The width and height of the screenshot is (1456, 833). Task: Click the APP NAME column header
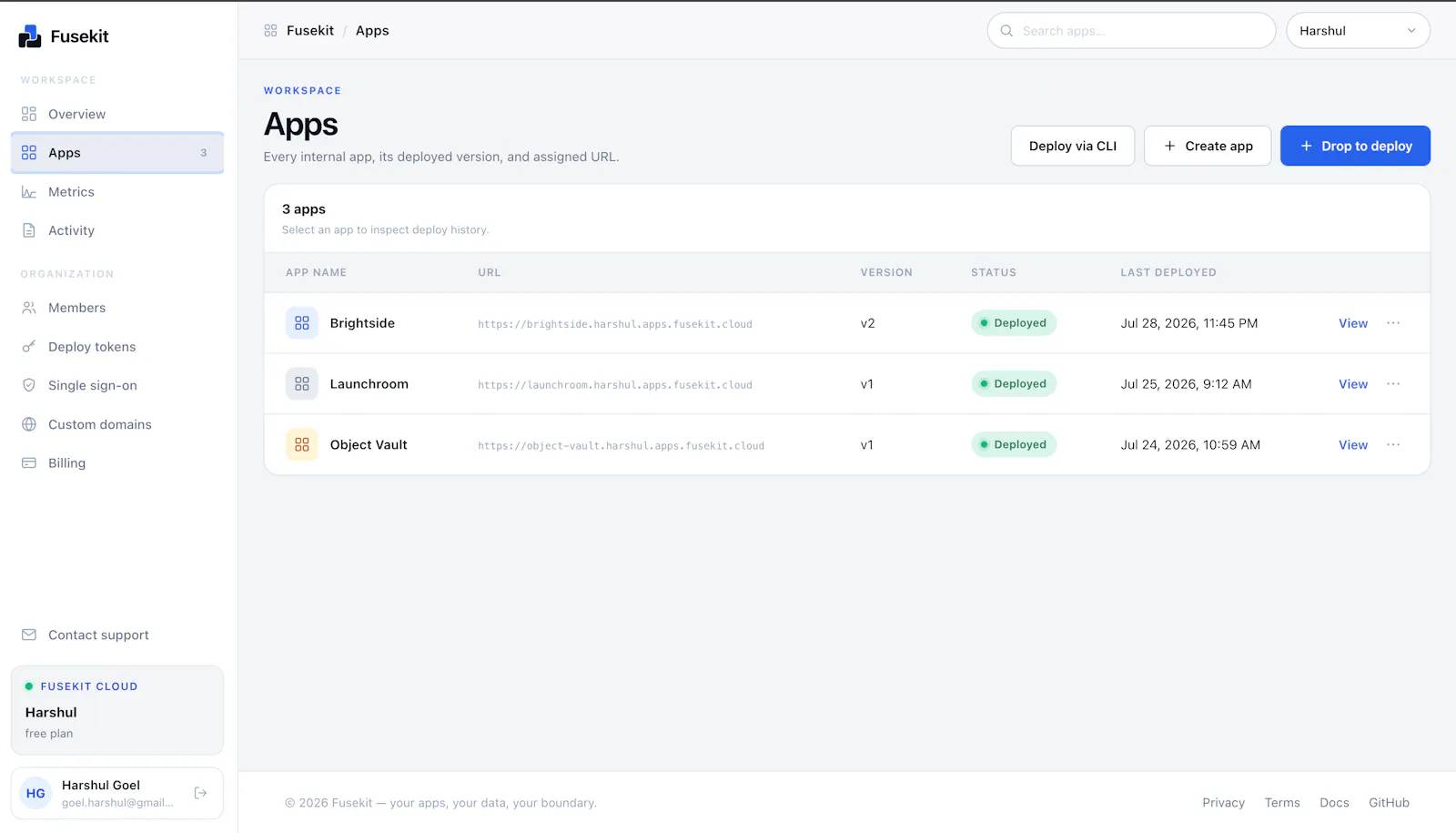(316, 272)
